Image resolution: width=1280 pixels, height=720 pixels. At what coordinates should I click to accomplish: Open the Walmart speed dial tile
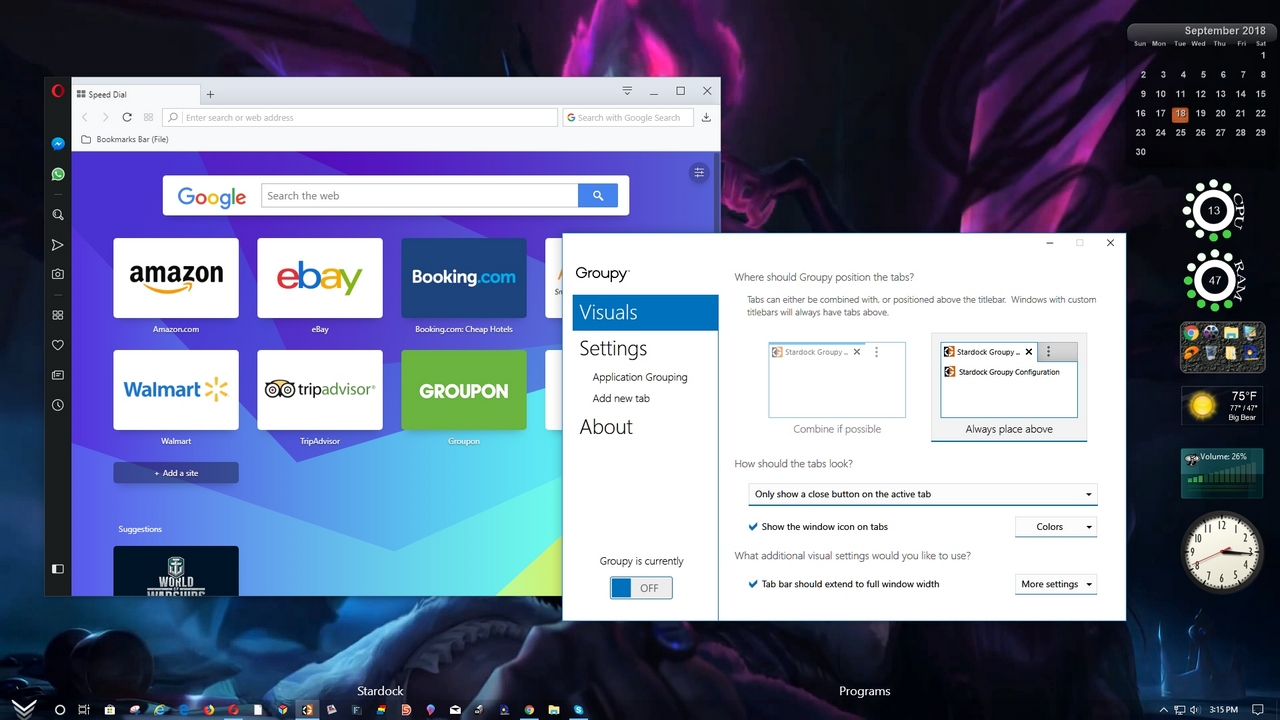pyautogui.click(x=176, y=390)
